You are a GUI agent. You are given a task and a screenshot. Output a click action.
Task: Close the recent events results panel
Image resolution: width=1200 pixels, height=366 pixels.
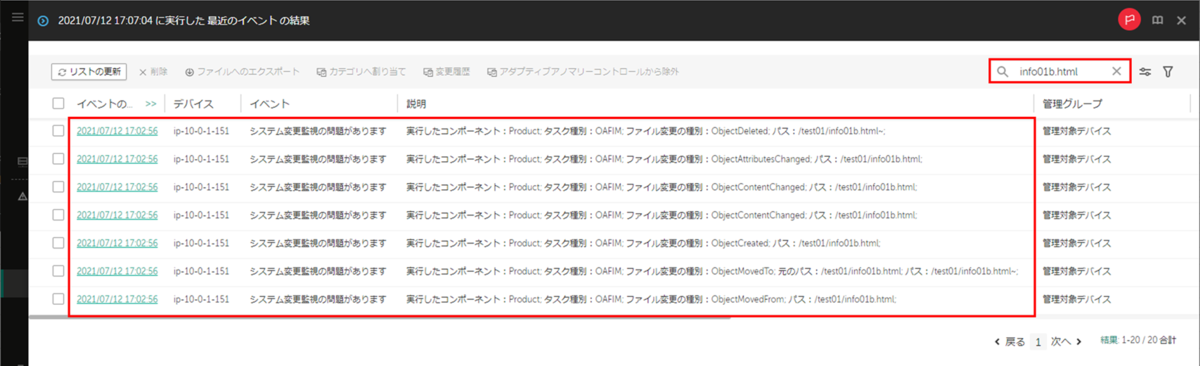pyautogui.click(x=1181, y=19)
